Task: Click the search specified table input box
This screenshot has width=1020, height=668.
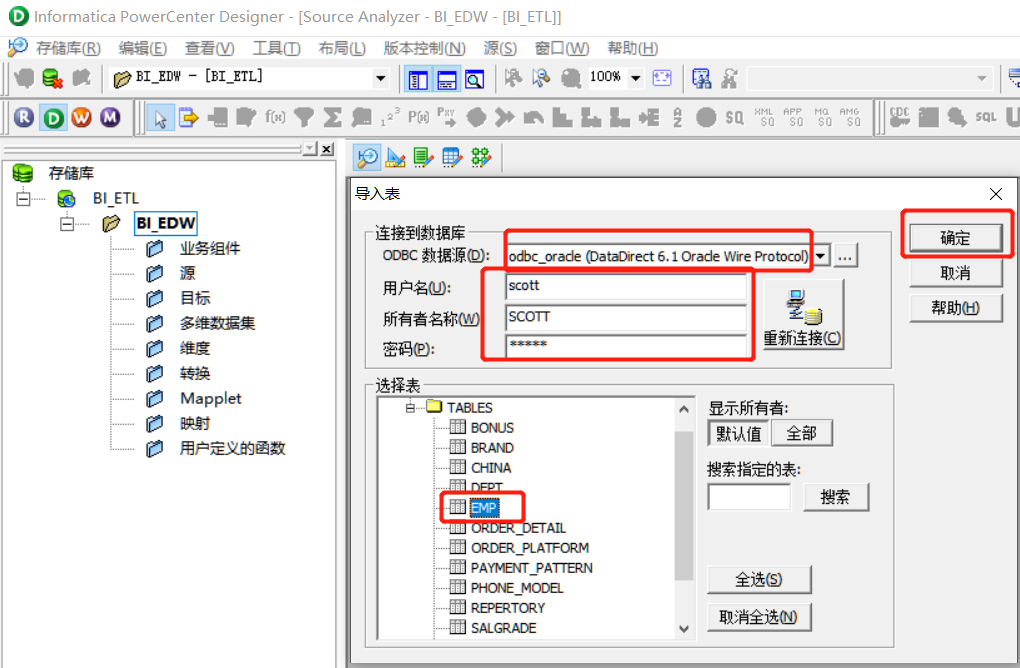Action: (749, 497)
